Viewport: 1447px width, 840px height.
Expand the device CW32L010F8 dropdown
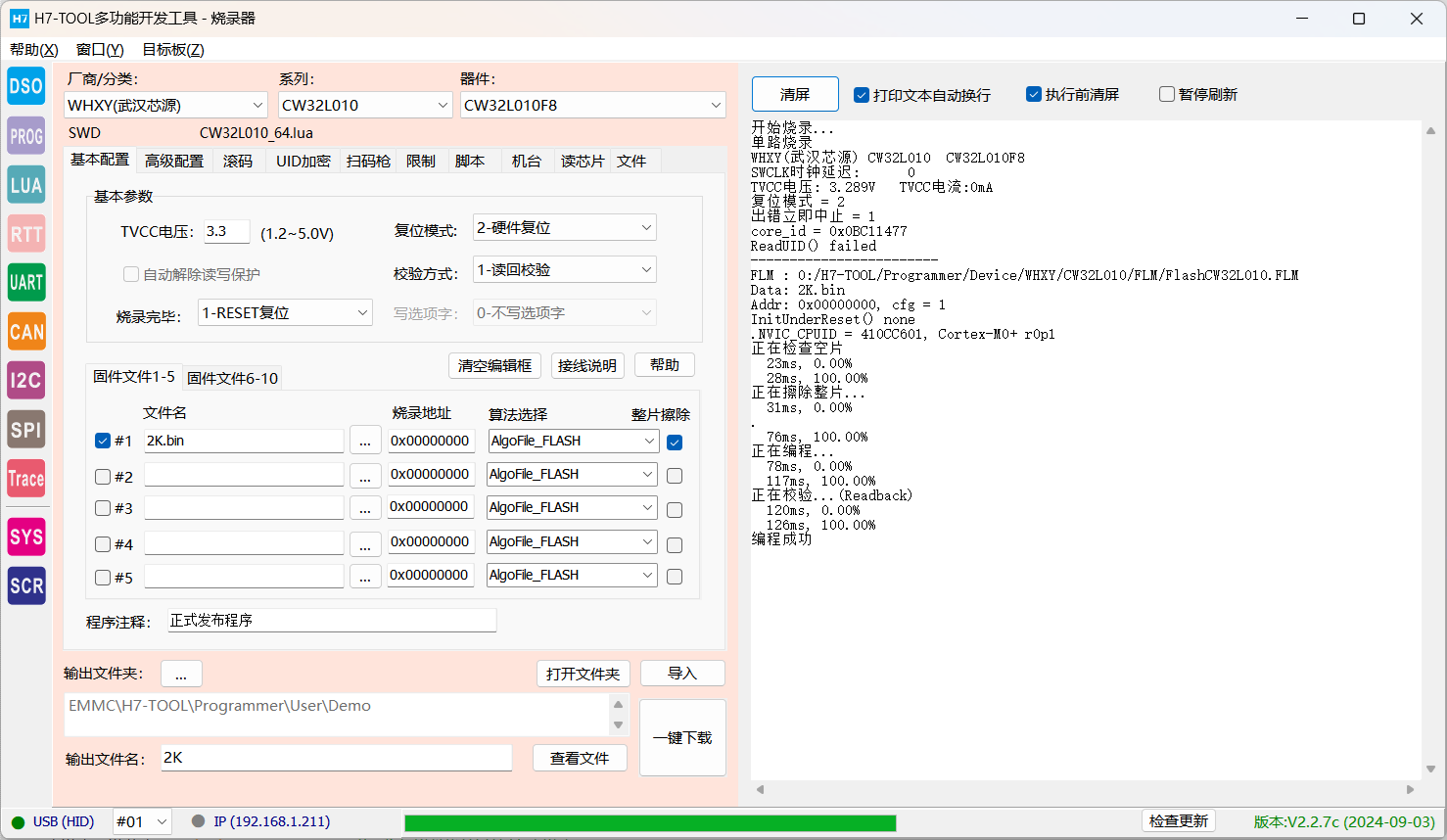point(592,105)
